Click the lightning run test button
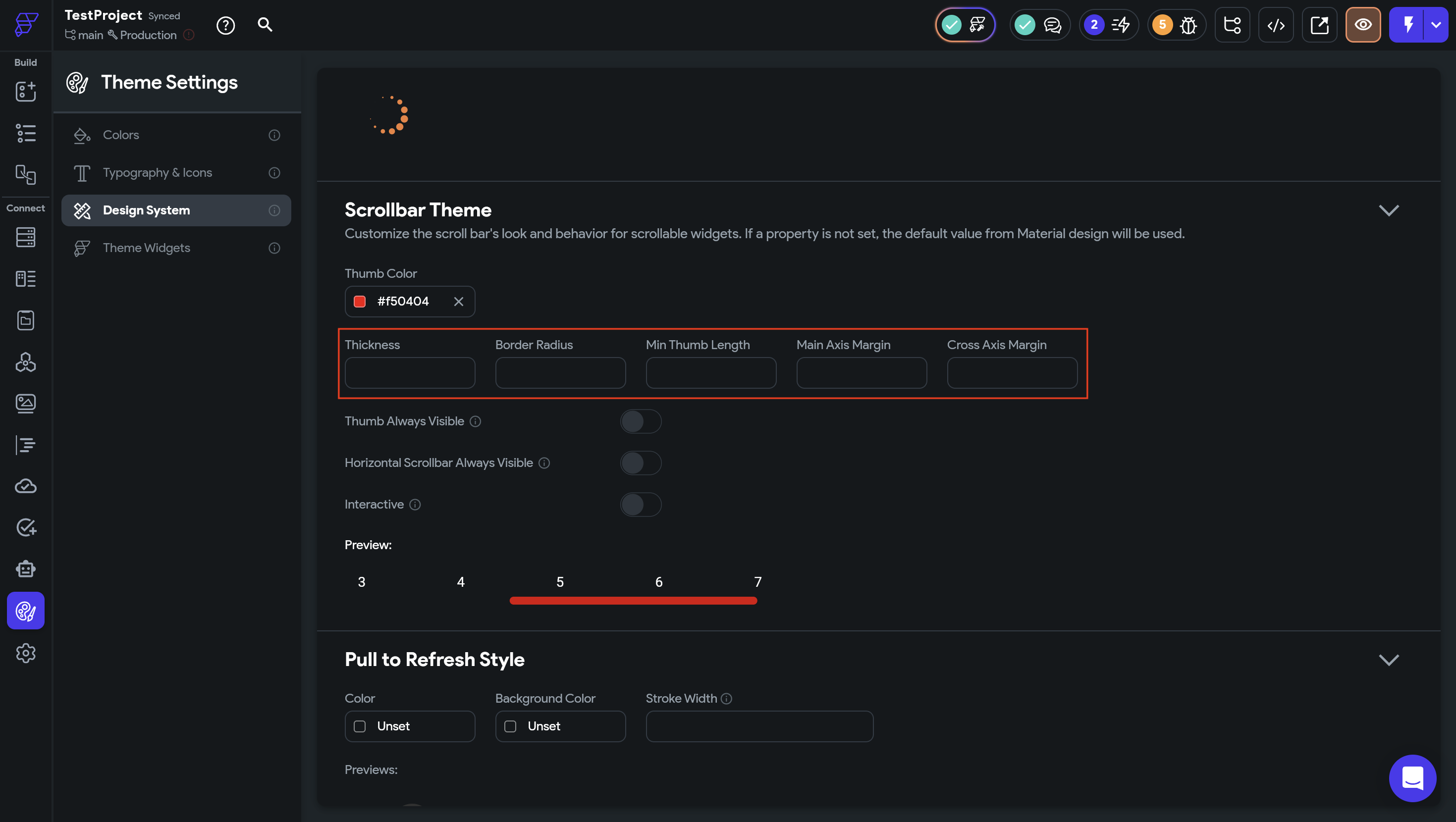The height and width of the screenshot is (822, 1456). pos(1407,25)
